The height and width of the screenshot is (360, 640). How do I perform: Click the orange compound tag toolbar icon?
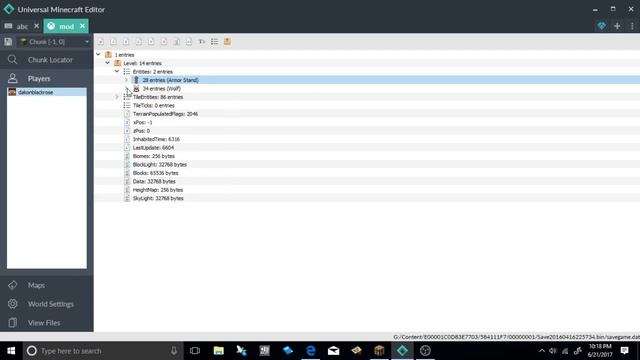[227, 42]
